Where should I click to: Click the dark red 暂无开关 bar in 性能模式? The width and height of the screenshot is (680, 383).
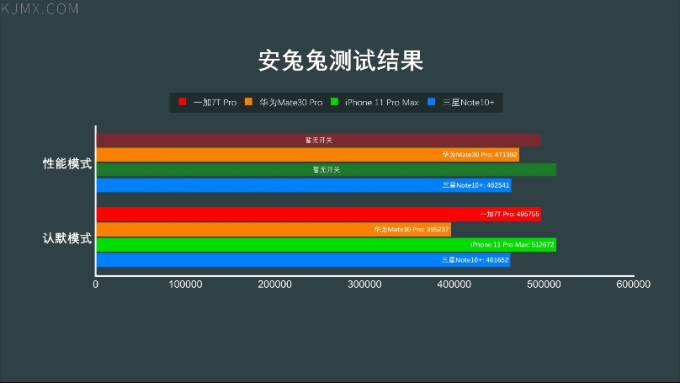(x=318, y=140)
